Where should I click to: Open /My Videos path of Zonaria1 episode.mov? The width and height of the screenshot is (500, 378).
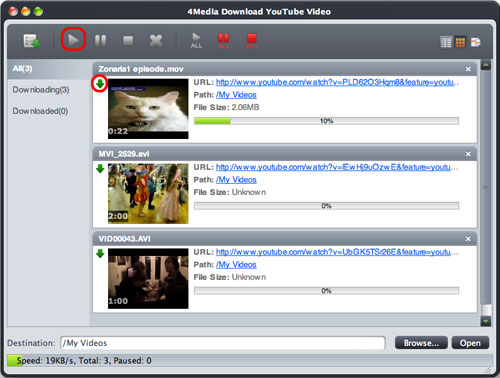point(236,95)
